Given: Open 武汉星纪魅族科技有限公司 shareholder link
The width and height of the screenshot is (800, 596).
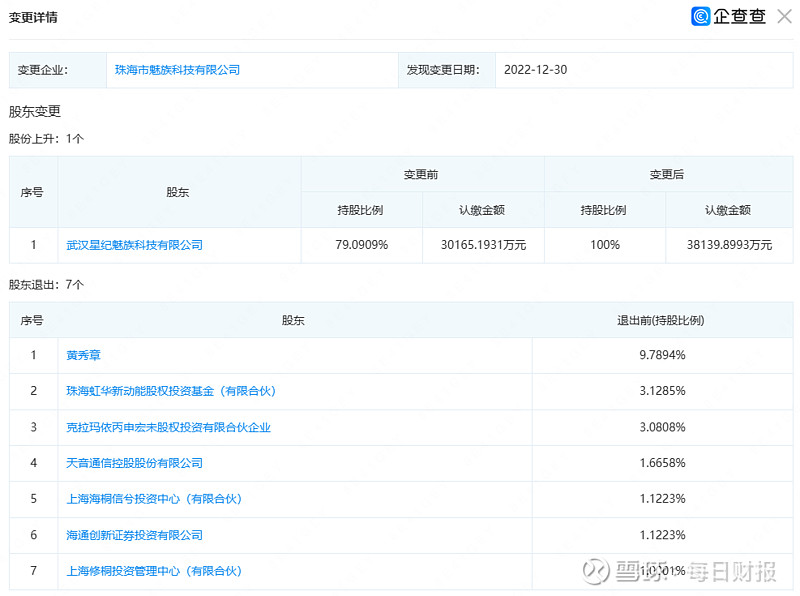Looking at the screenshot, I should pyautogui.click(x=134, y=245).
